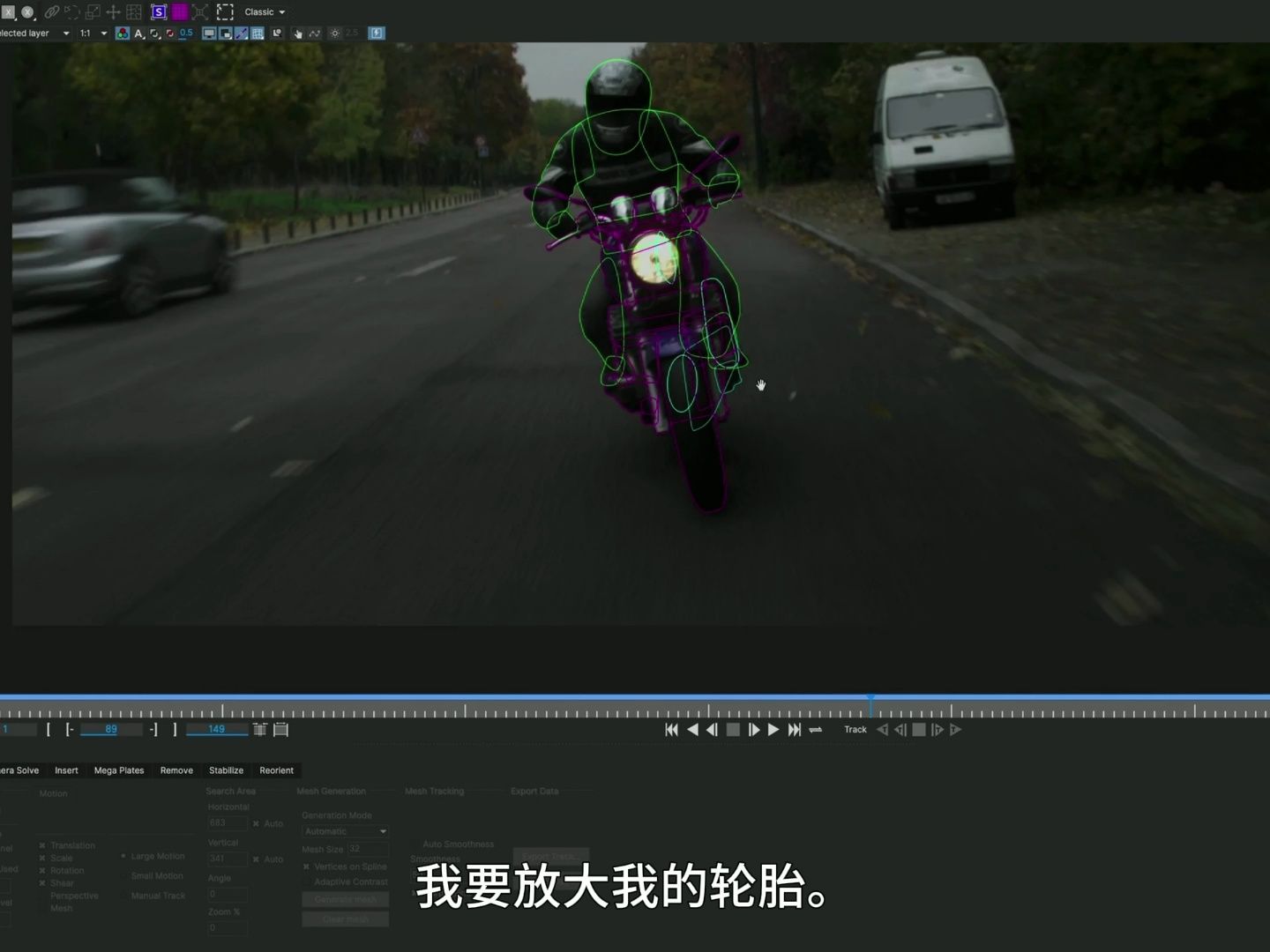Track backward from current frame
Viewport: 1270px width, 952px height.
882,730
